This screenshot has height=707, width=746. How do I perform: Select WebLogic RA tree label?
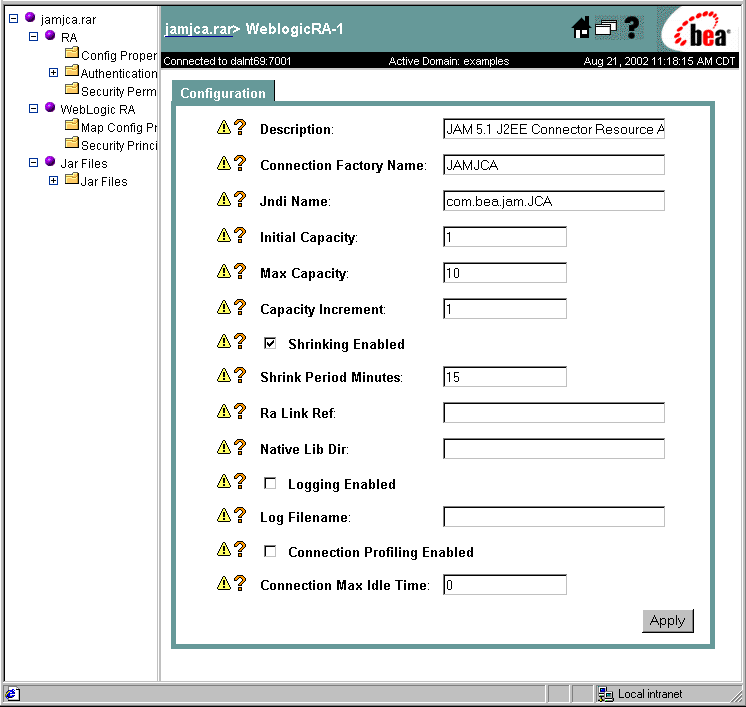click(x=98, y=109)
